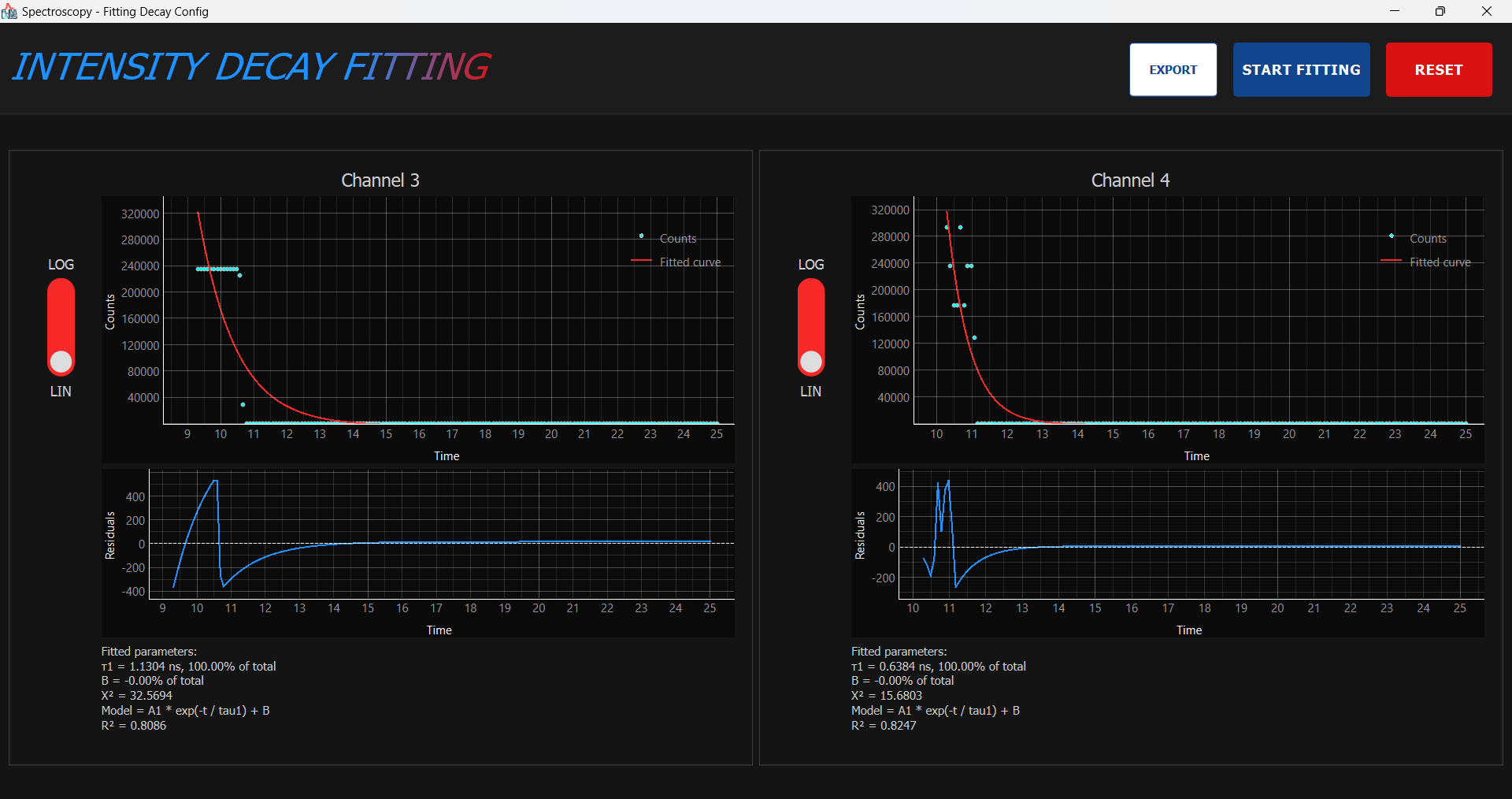Image resolution: width=1512 pixels, height=799 pixels.
Task: Click Channel 3 'B = -0.00% of total' text
Action: click(153, 680)
